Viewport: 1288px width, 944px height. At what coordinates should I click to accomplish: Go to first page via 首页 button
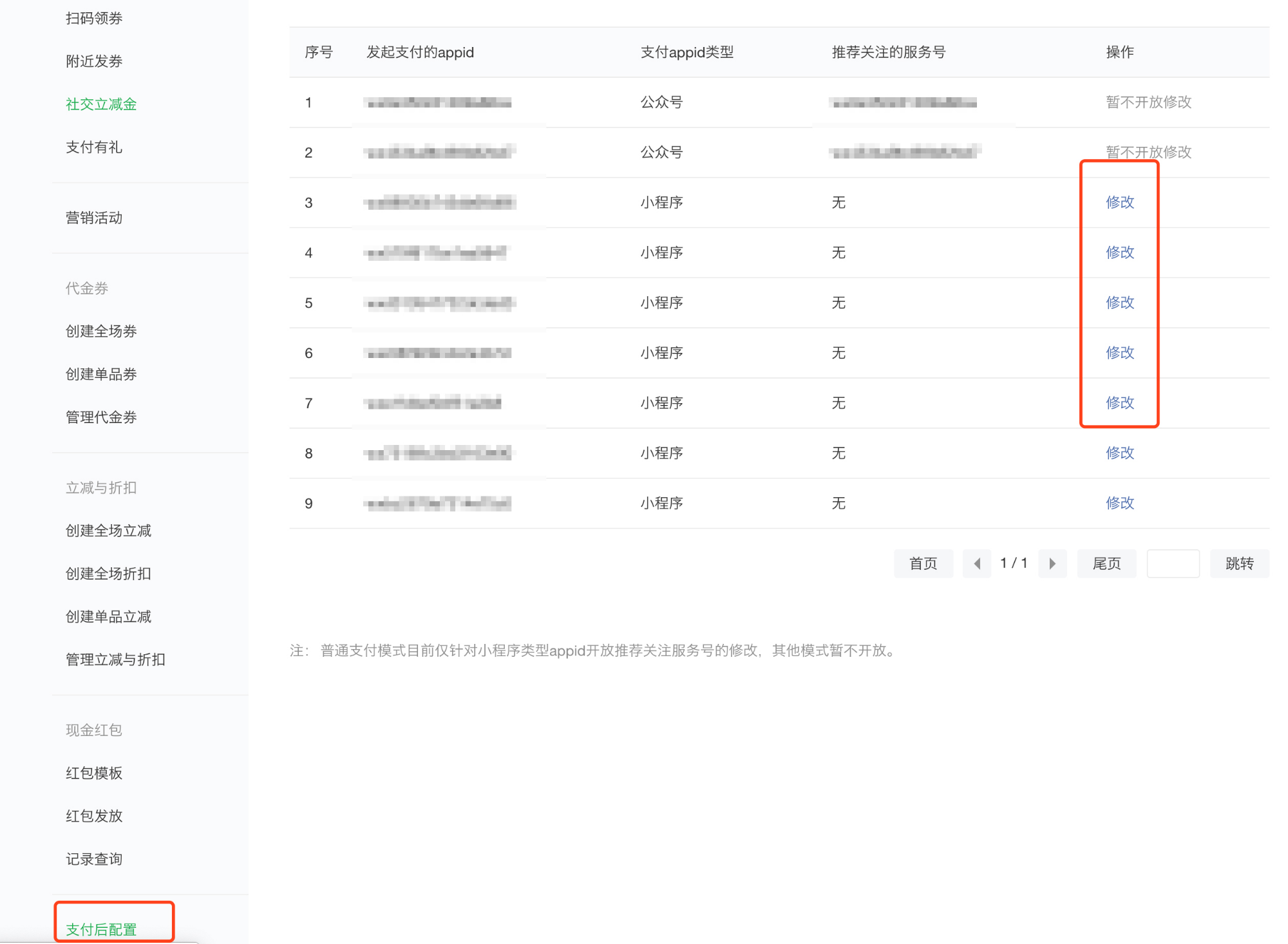pyautogui.click(x=923, y=564)
